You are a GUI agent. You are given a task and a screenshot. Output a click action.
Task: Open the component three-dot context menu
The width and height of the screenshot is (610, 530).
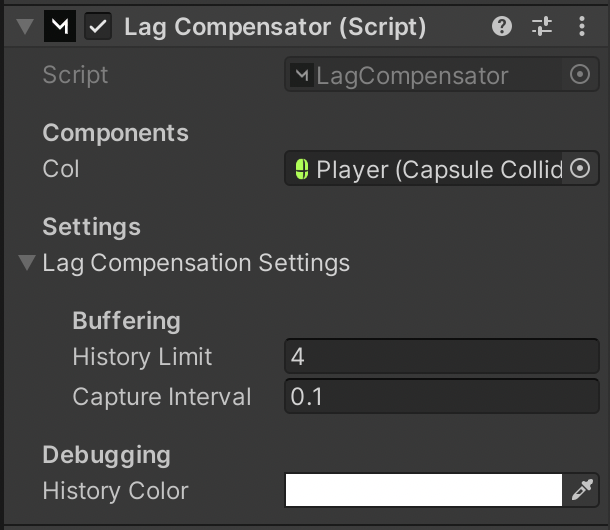point(582,27)
